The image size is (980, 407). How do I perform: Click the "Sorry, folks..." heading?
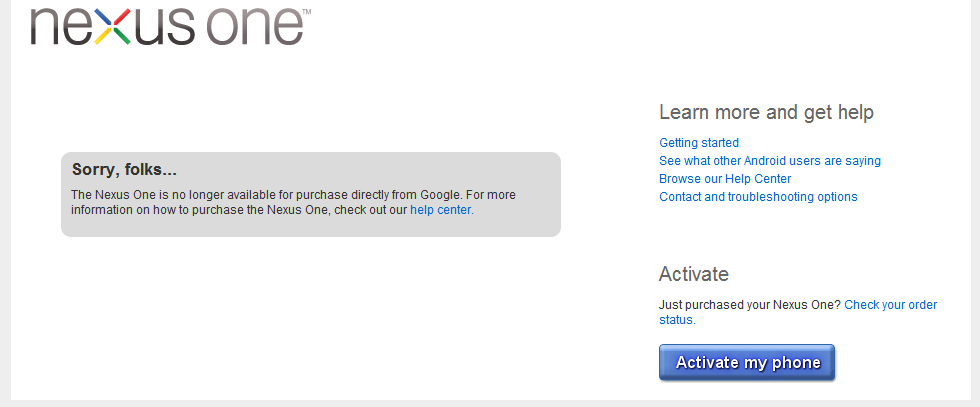pyautogui.click(x=124, y=169)
